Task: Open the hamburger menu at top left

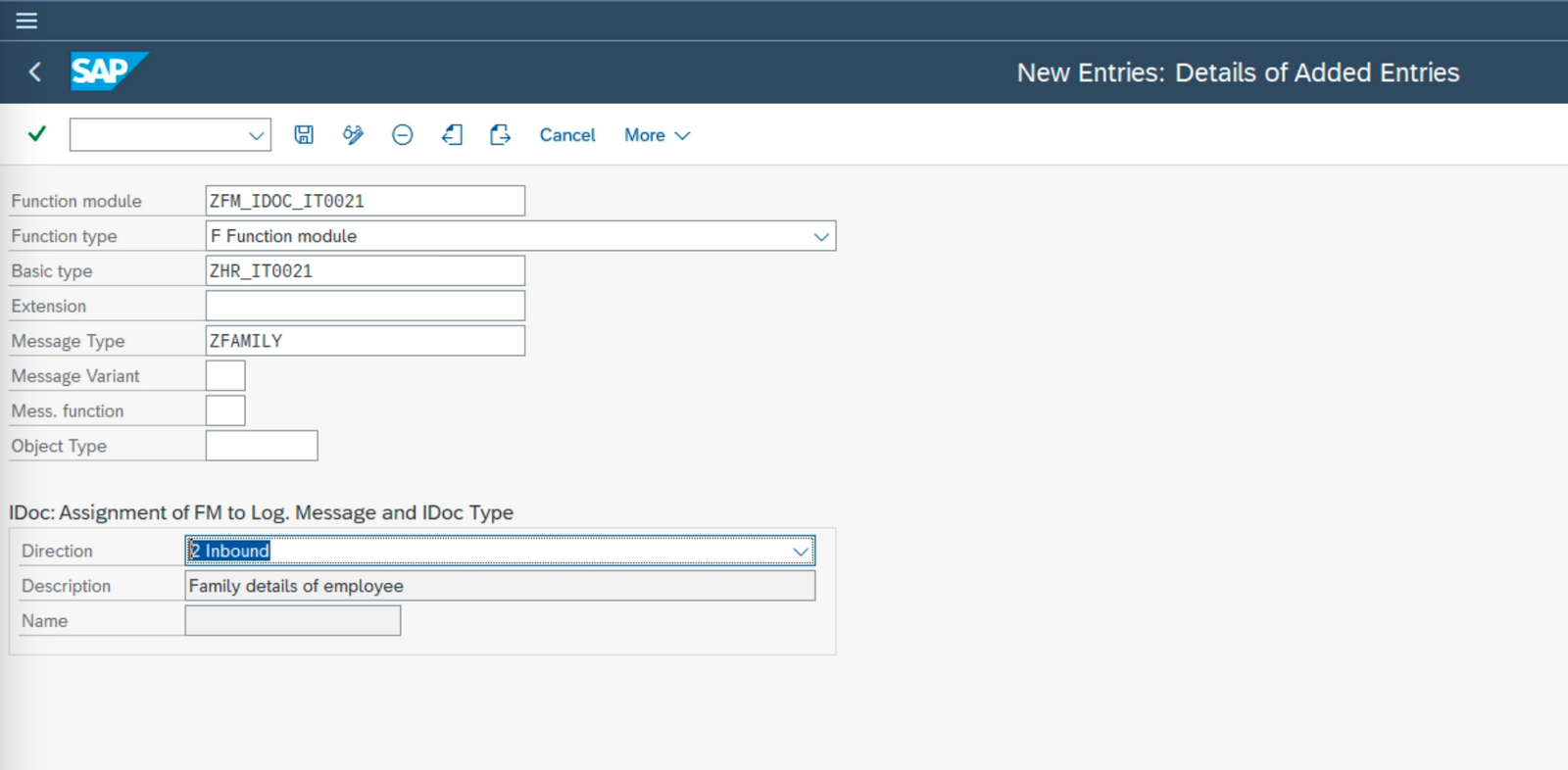Action: [26, 20]
